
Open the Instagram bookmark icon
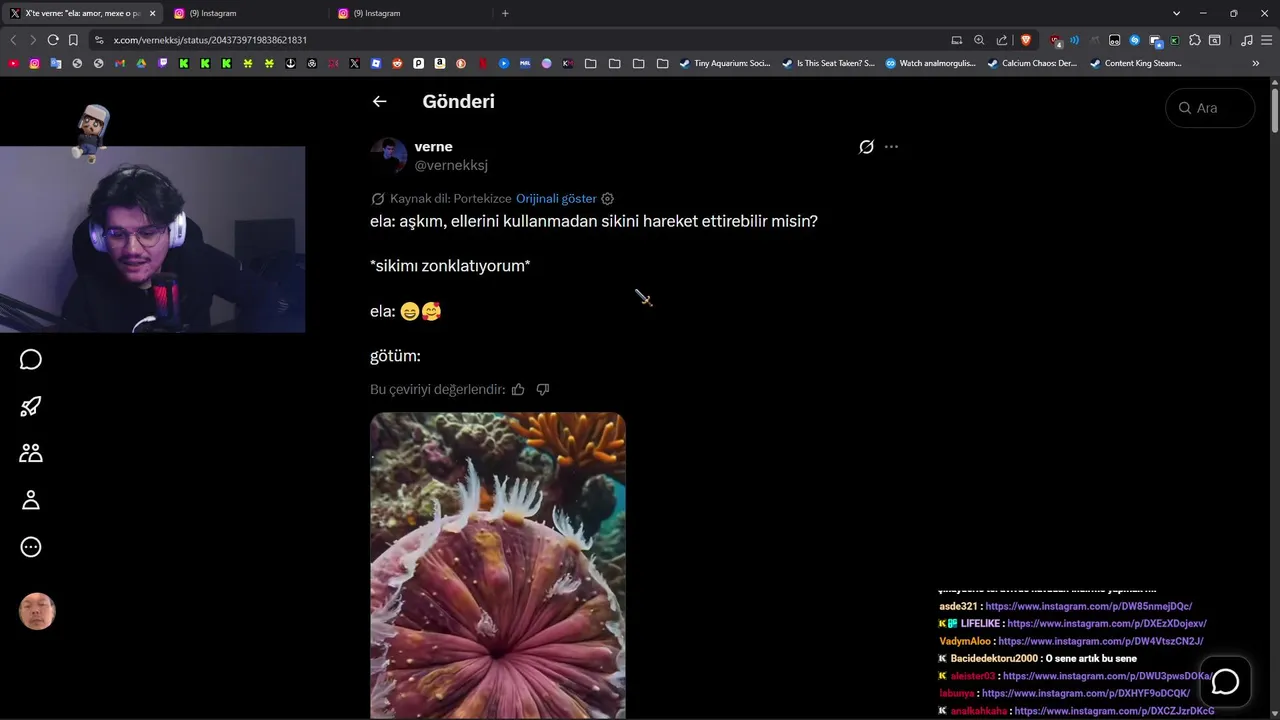pyautogui.click(x=34, y=63)
